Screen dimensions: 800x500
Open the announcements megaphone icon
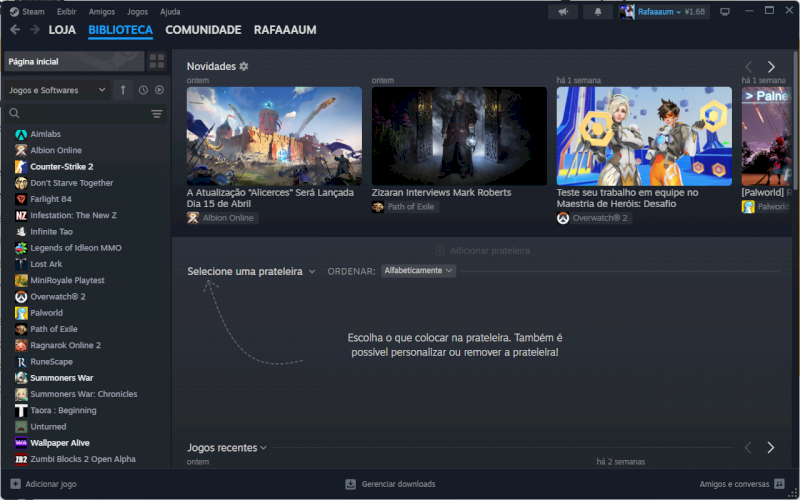tap(563, 12)
